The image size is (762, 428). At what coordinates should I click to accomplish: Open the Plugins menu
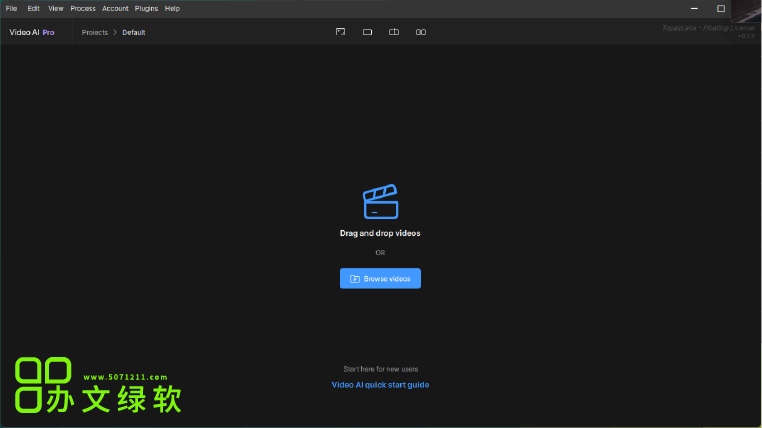146,8
